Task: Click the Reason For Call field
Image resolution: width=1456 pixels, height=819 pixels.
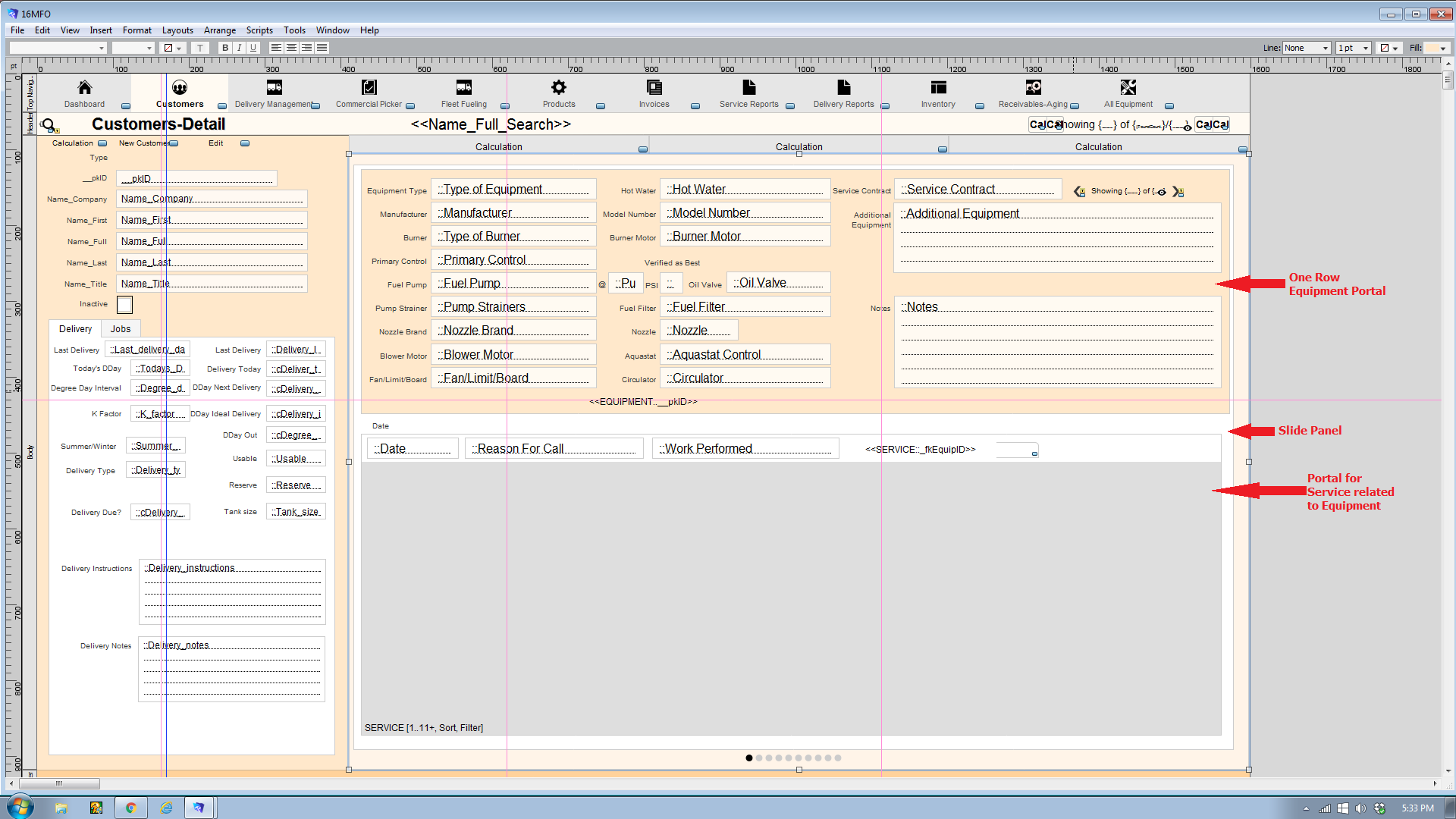Action: tap(554, 449)
